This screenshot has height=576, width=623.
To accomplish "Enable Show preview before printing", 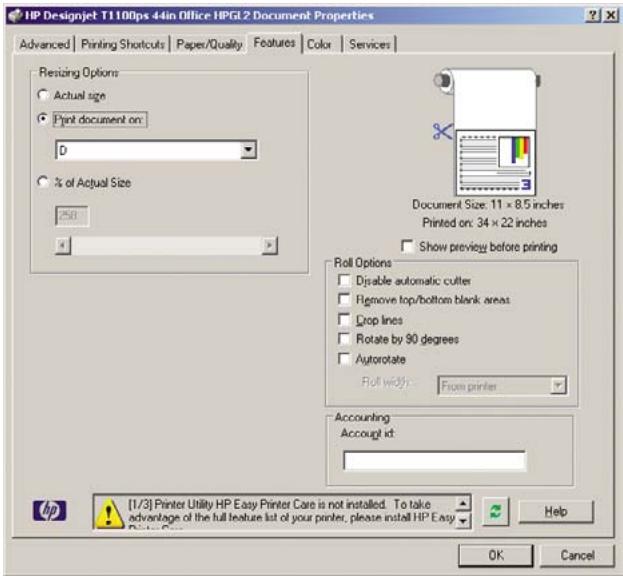I will point(407,246).
